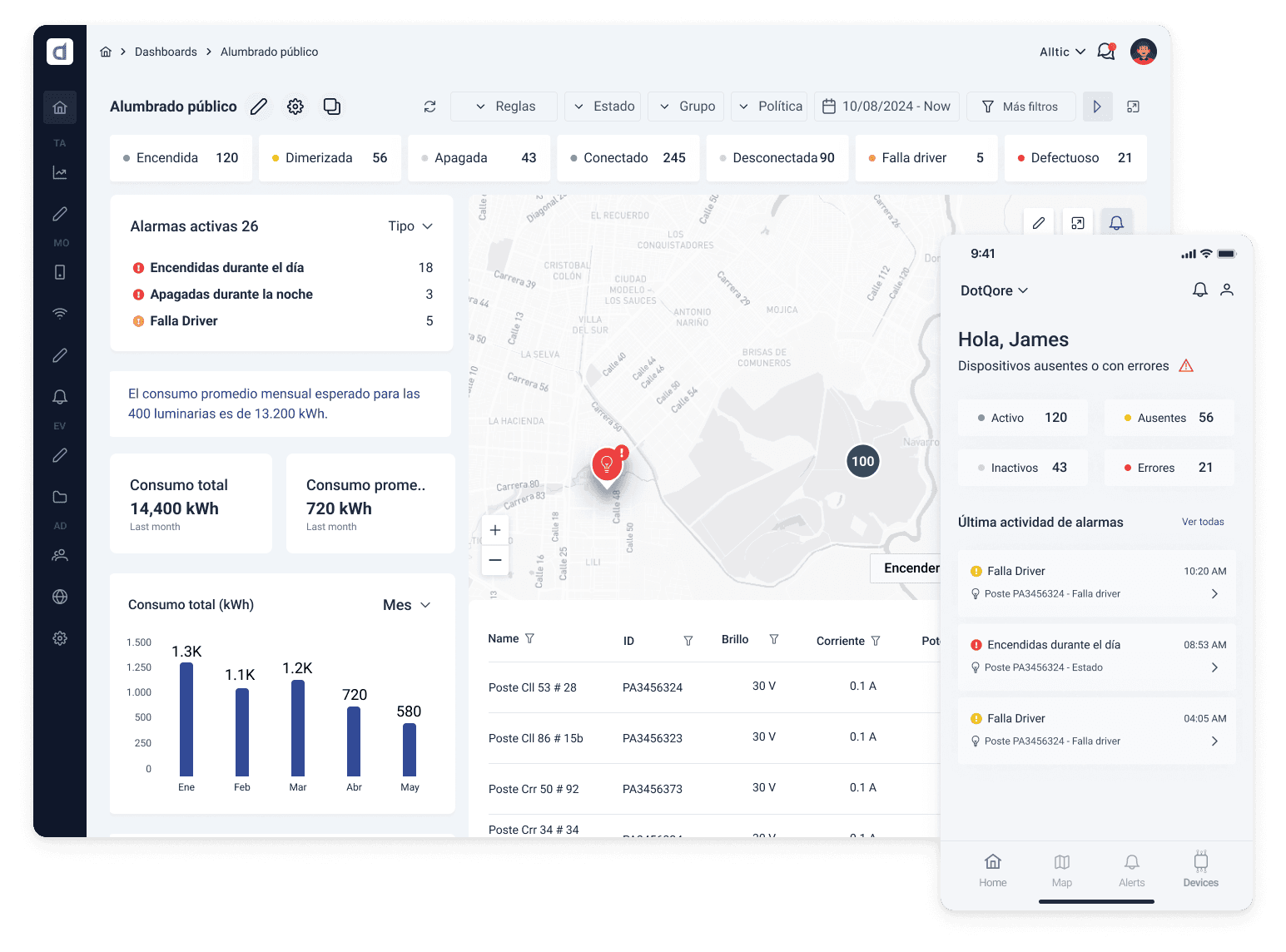The width and height of the screenshot is (1286, 952).
Task: Open the Alltic account dropdown
Action: click(1063, 52)
